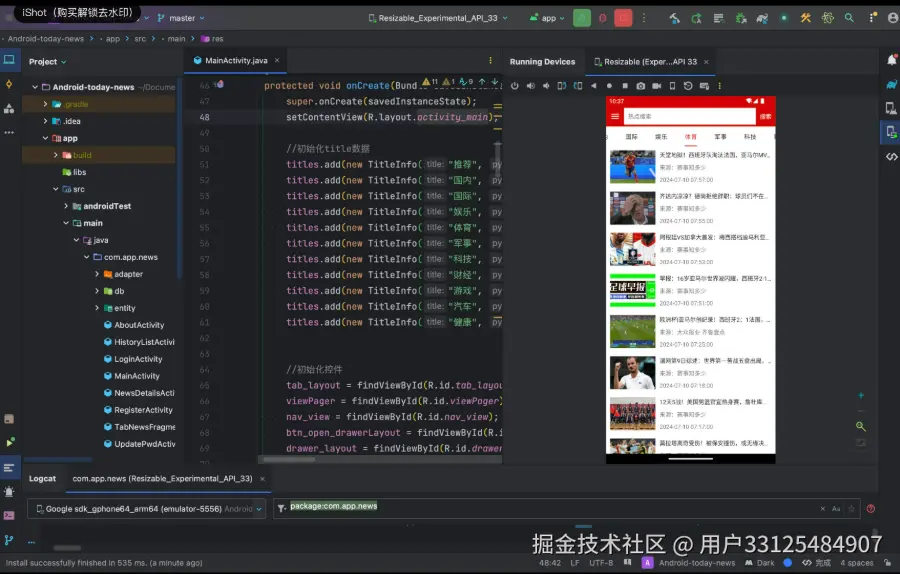The height and width of the screenshot is (574, 900).
Task: Click the emulator Rotate Left icon
Action: [562, 86]
